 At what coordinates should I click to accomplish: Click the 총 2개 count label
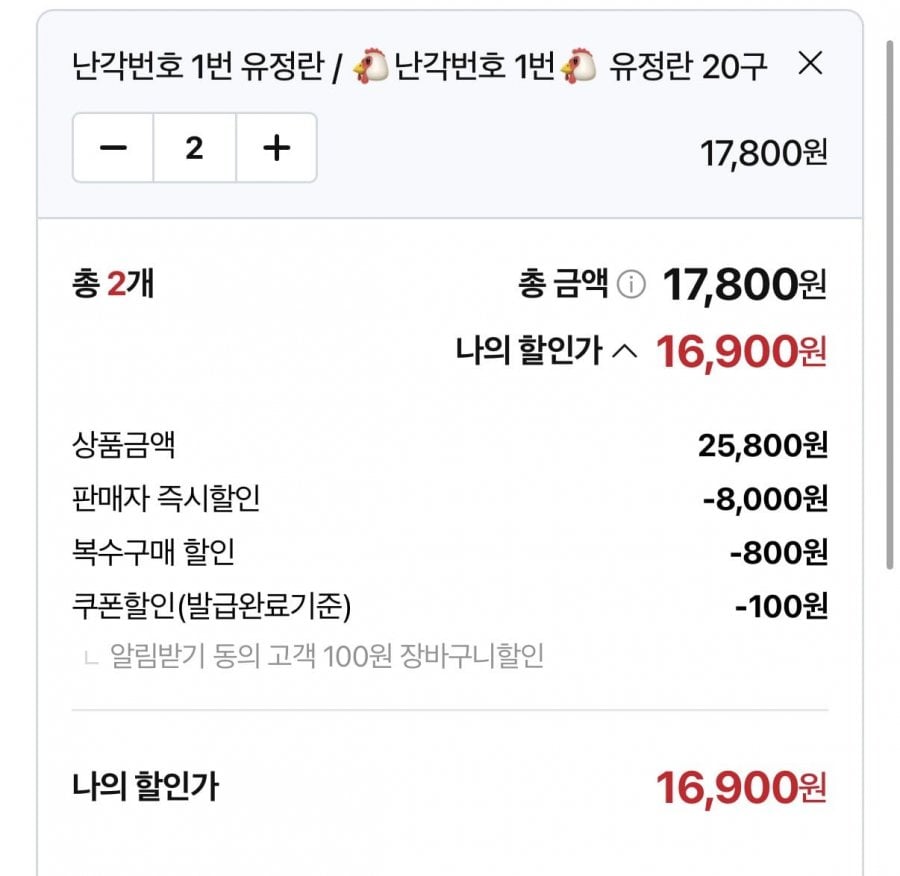click(113, 284)
